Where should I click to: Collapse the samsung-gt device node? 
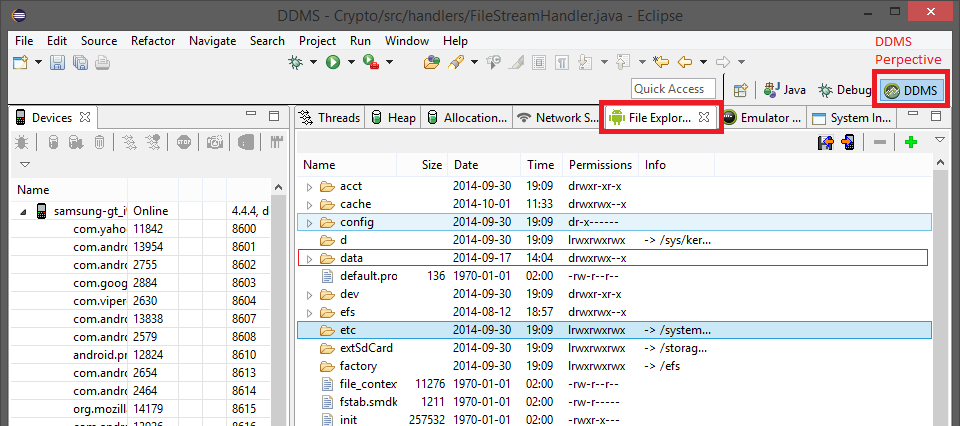click(23, 211)
